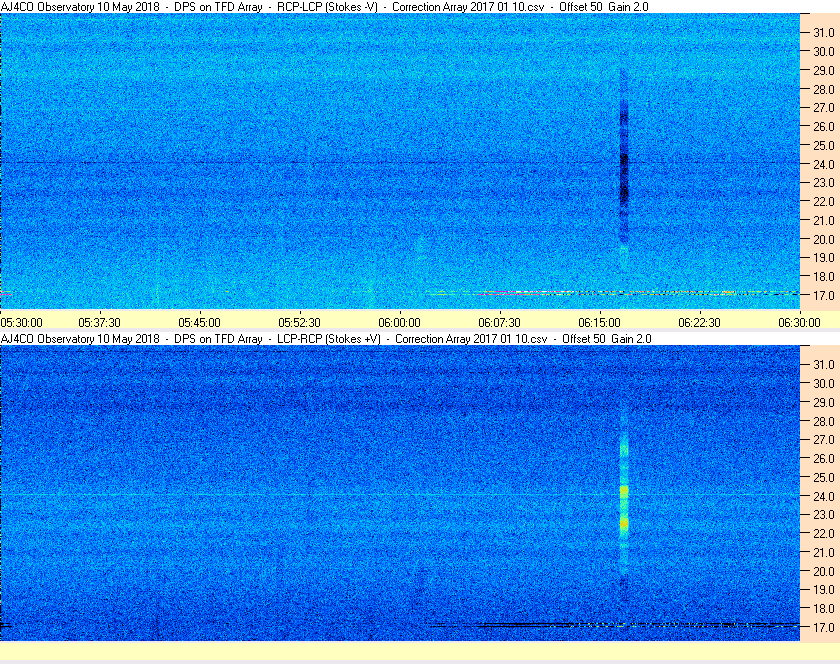Select the 19.0 frequency label in Stokes +V chart

pyautogui.click(x=824, y=590)
